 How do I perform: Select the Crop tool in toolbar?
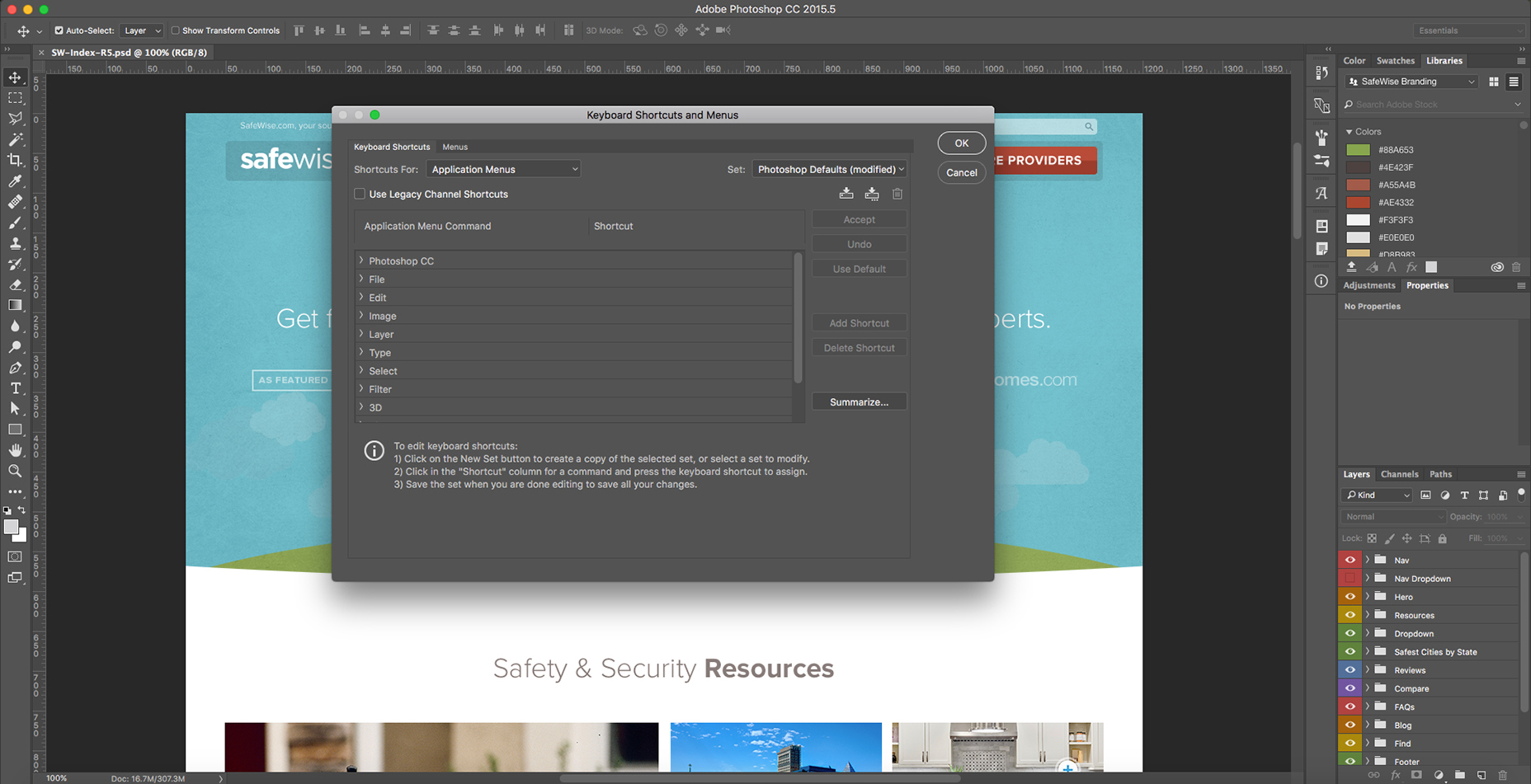(15, 160)
